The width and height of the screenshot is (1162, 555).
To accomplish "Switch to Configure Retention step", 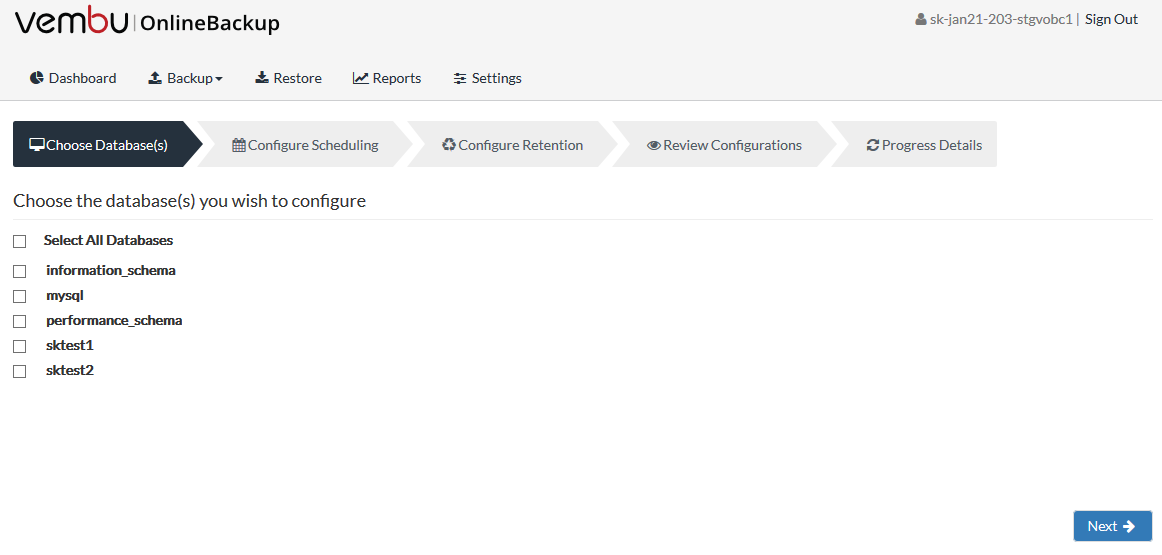I will click(513, 144).
